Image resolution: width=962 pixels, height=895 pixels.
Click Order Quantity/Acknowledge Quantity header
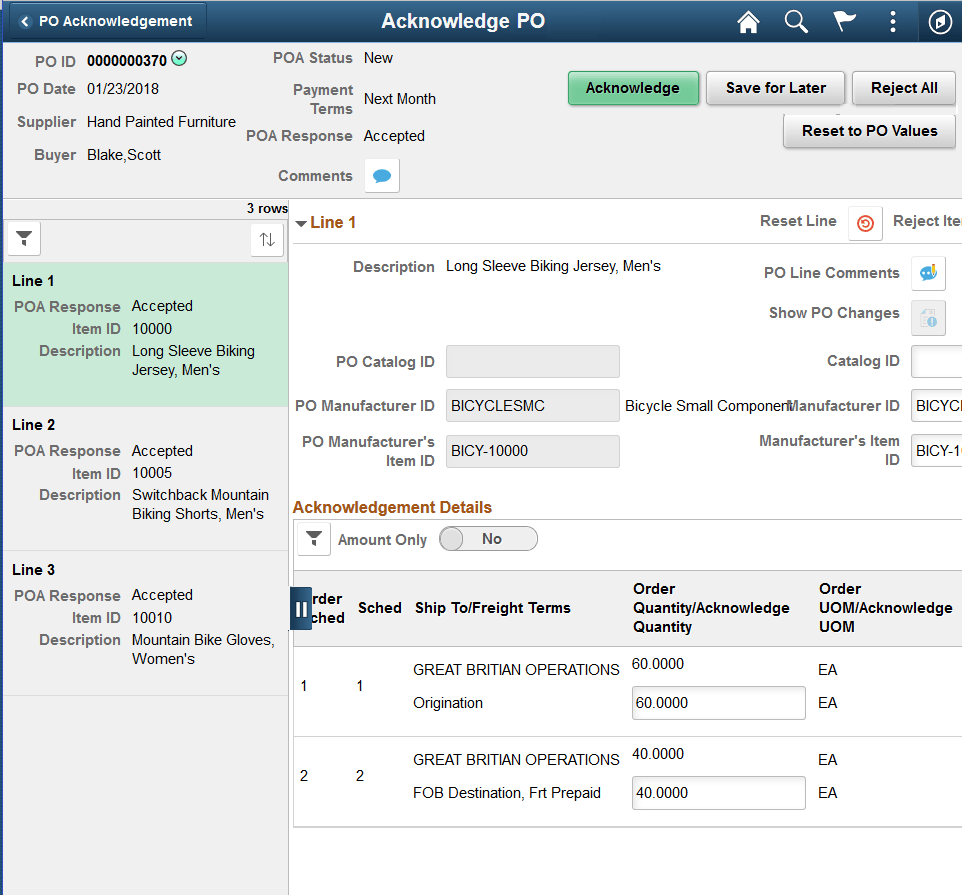click(711, 608)
